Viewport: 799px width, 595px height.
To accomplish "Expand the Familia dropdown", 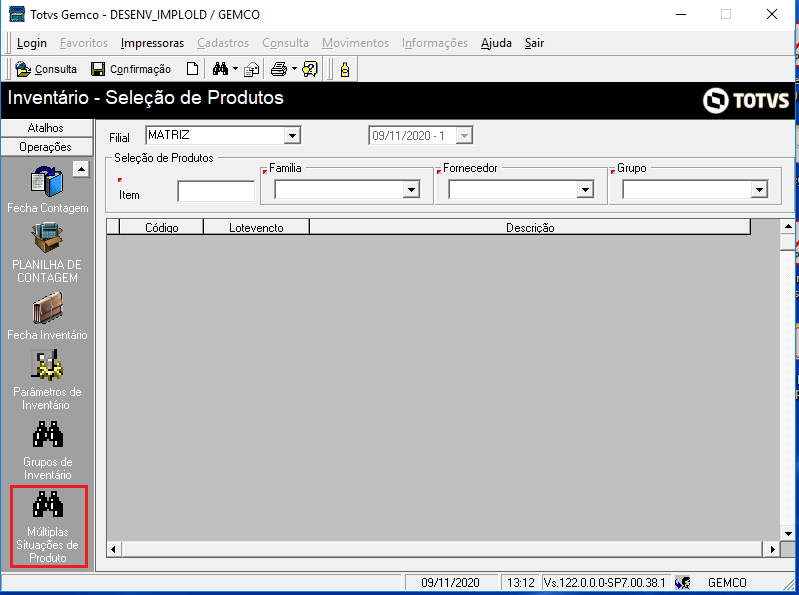I will coord(411,190).
